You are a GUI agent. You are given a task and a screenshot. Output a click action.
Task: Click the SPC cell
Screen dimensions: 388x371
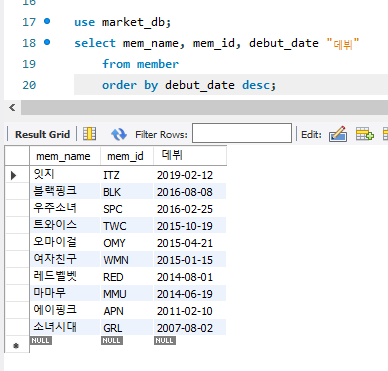tap(127, 209)
